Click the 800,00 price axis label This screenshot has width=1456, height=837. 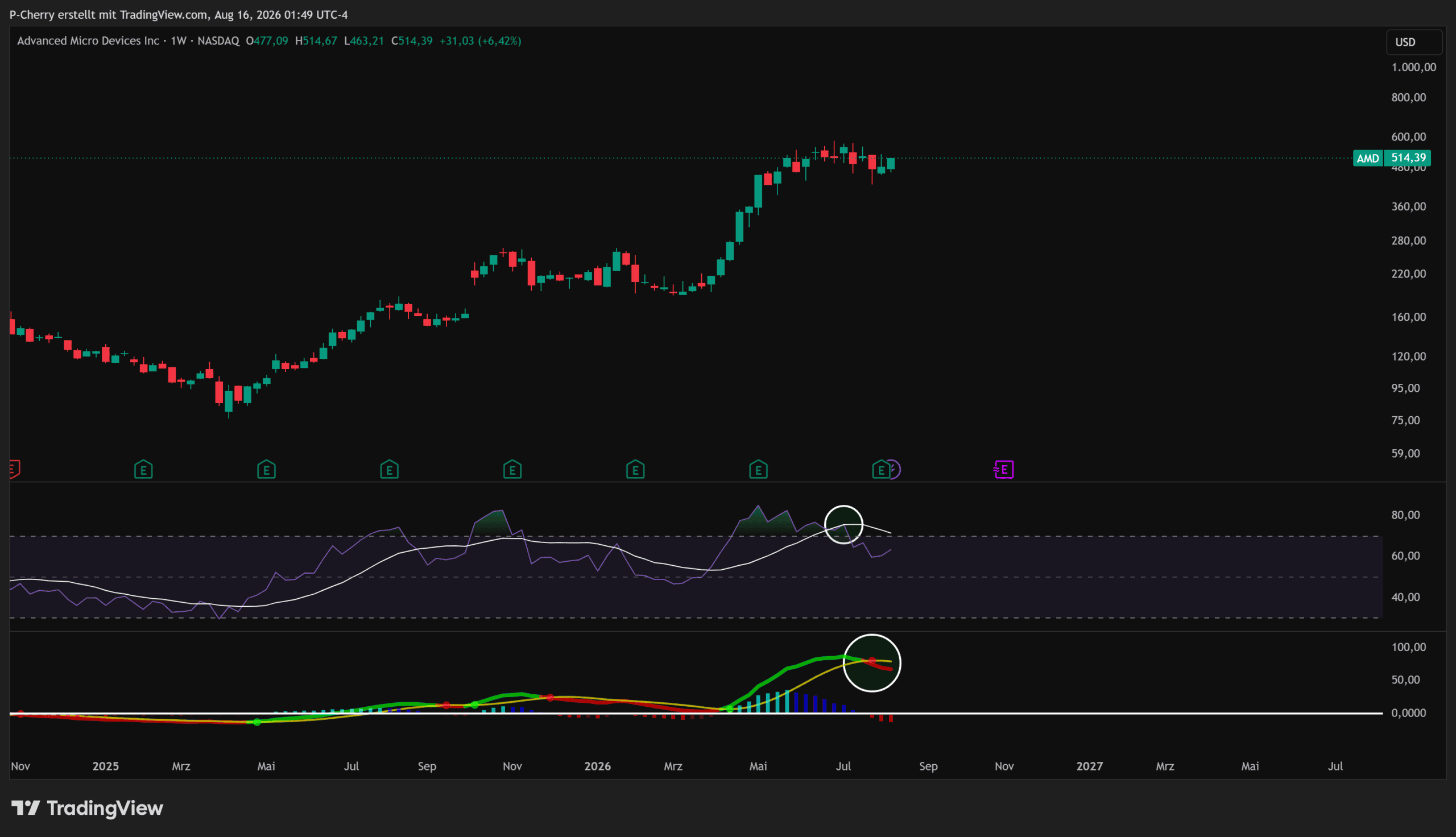pos(1409,98)
